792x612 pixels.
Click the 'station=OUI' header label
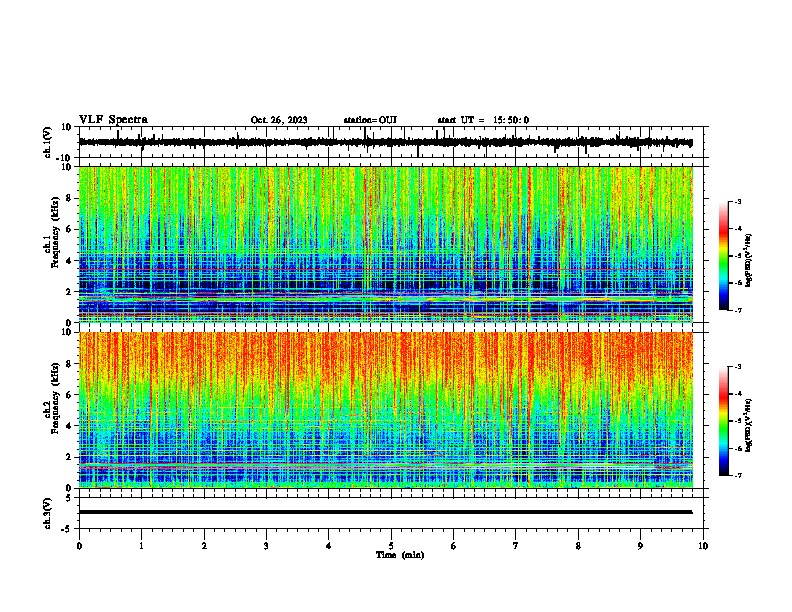pos(370,120)
